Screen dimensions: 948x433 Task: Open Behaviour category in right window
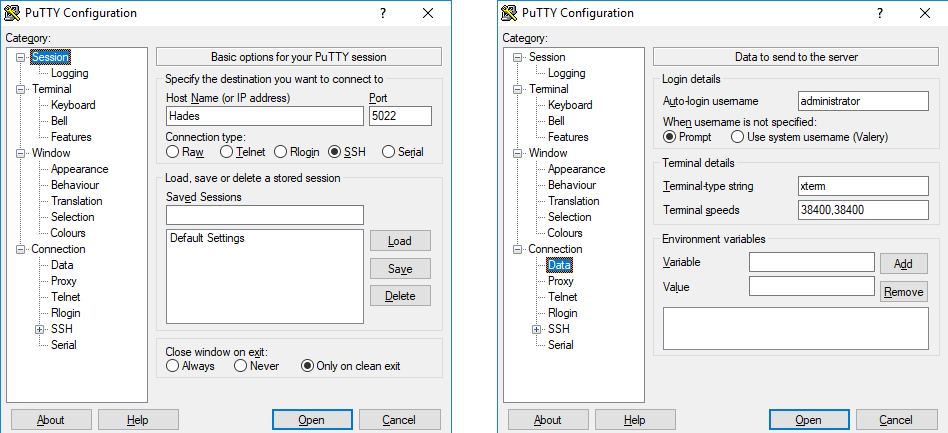pyautogui.click(x=572, y=185)
